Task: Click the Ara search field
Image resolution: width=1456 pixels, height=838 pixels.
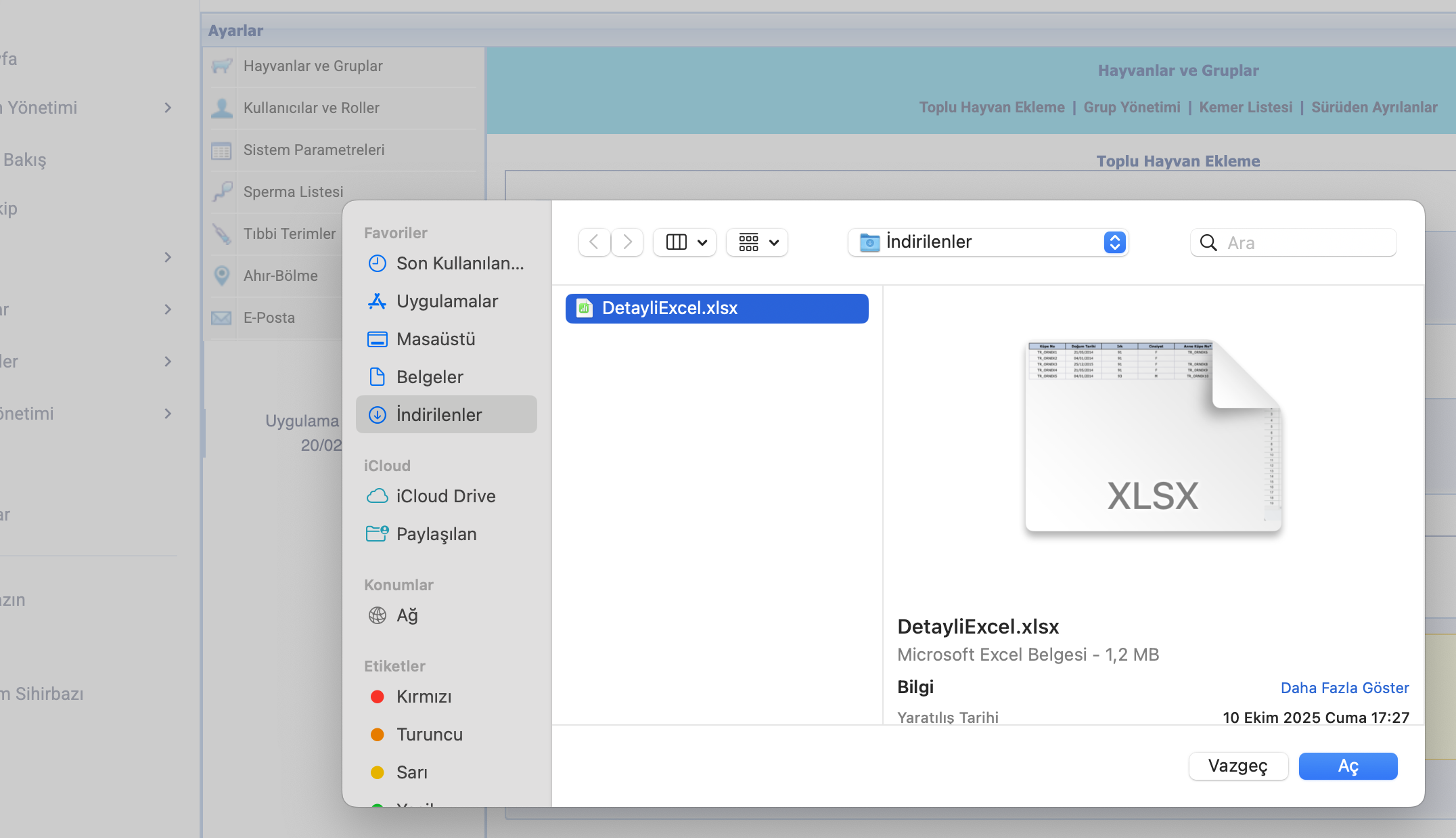Action: pos(1299,242)
